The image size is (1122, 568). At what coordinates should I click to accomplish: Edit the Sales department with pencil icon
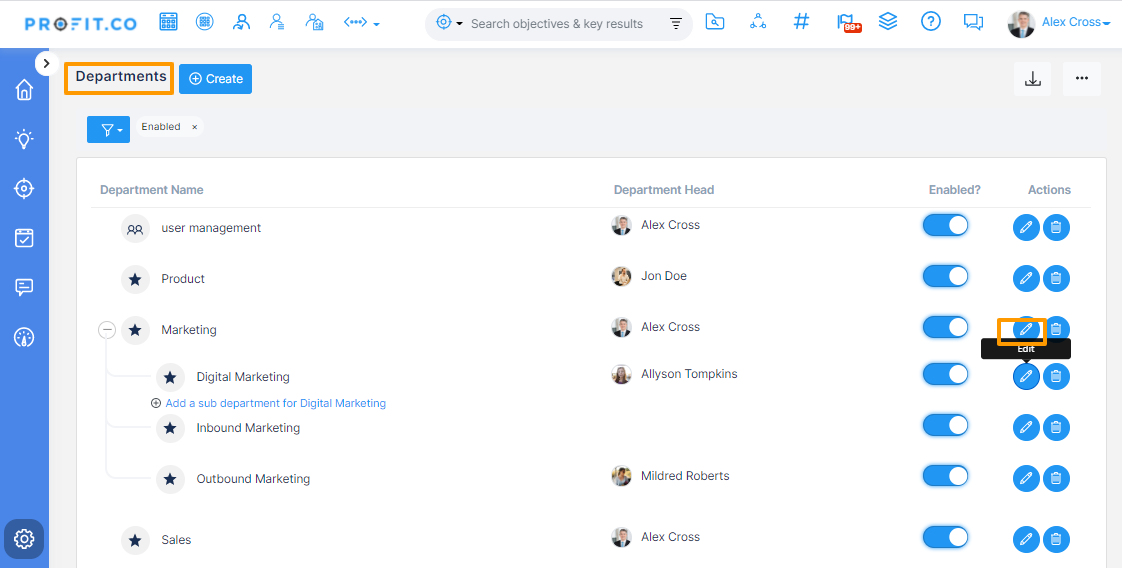click(x=1026, y=540)
